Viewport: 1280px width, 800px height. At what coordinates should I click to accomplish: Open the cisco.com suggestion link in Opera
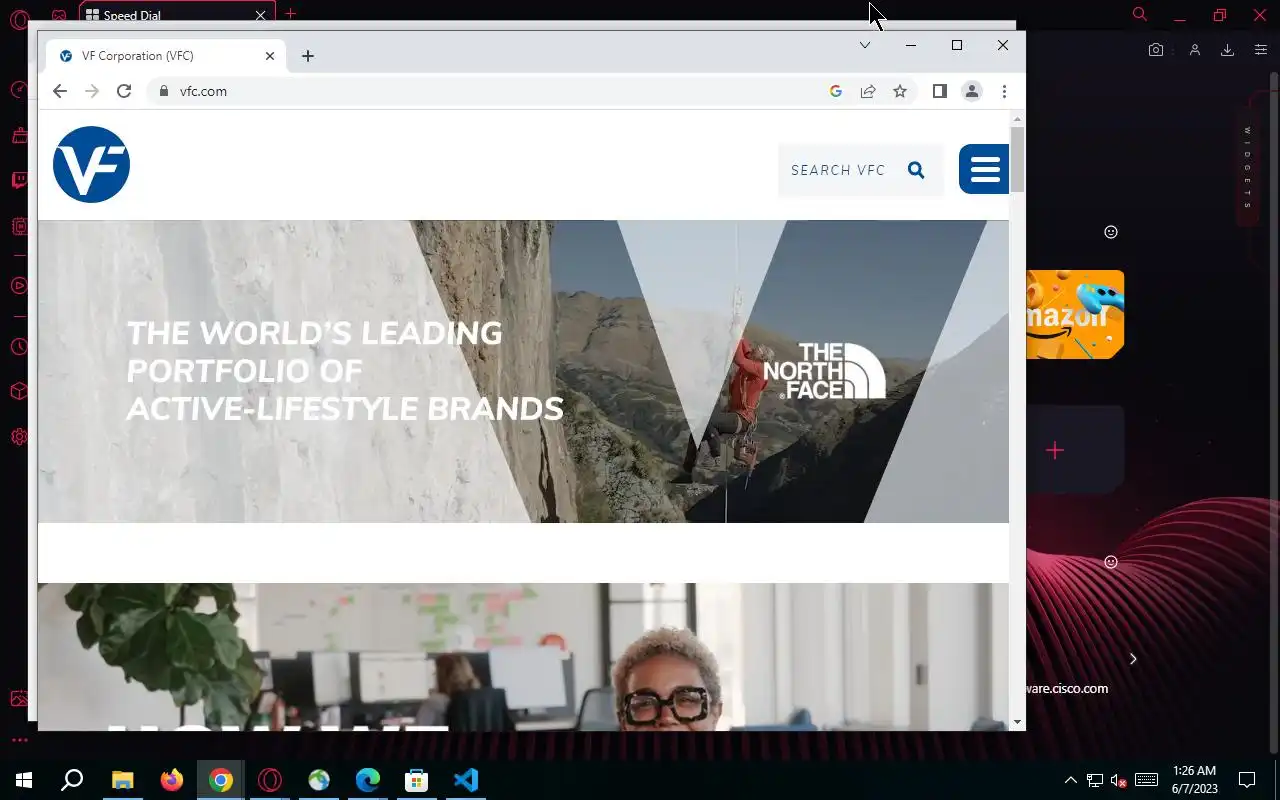[1067, 688]
